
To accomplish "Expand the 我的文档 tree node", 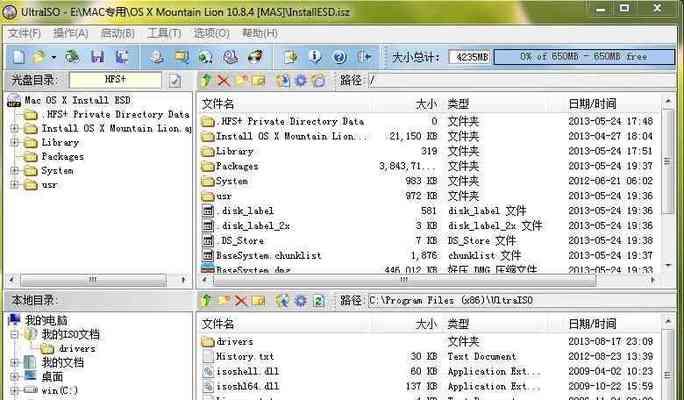I will coord(14,362).
